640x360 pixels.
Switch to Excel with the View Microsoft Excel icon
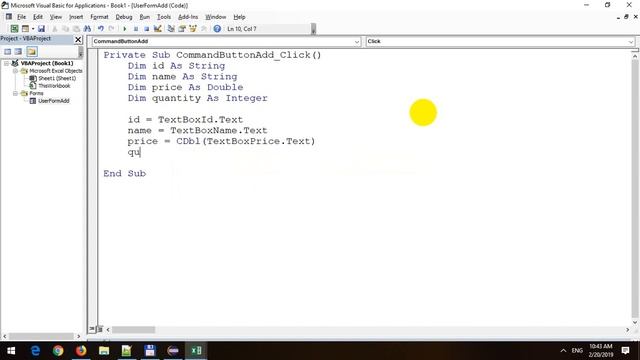14,29
